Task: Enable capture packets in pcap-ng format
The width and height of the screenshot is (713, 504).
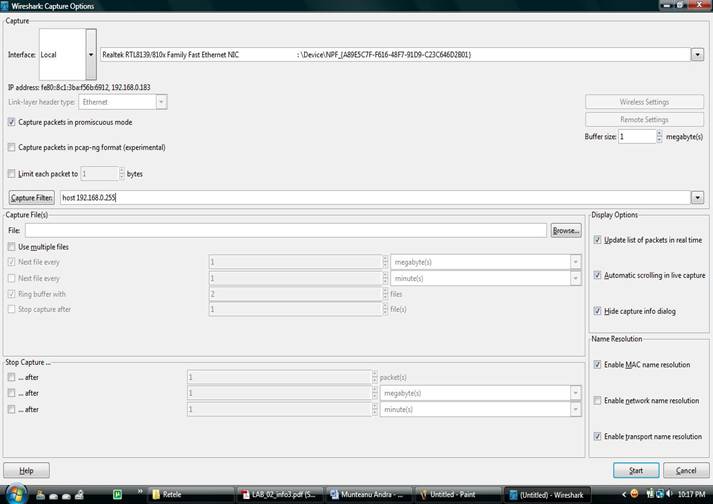Action: coord(11,147)
